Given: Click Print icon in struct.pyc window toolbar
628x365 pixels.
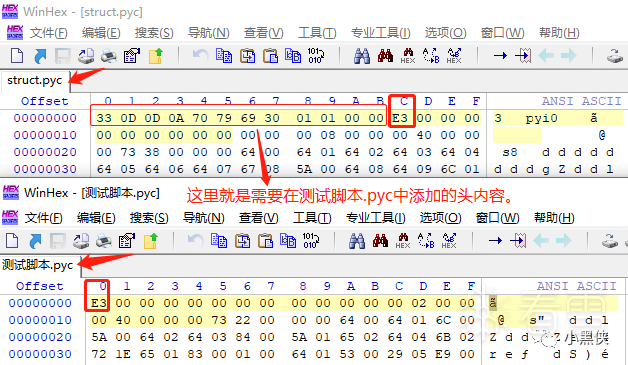Looking at the screenshot, I should (x=109, y=56).
